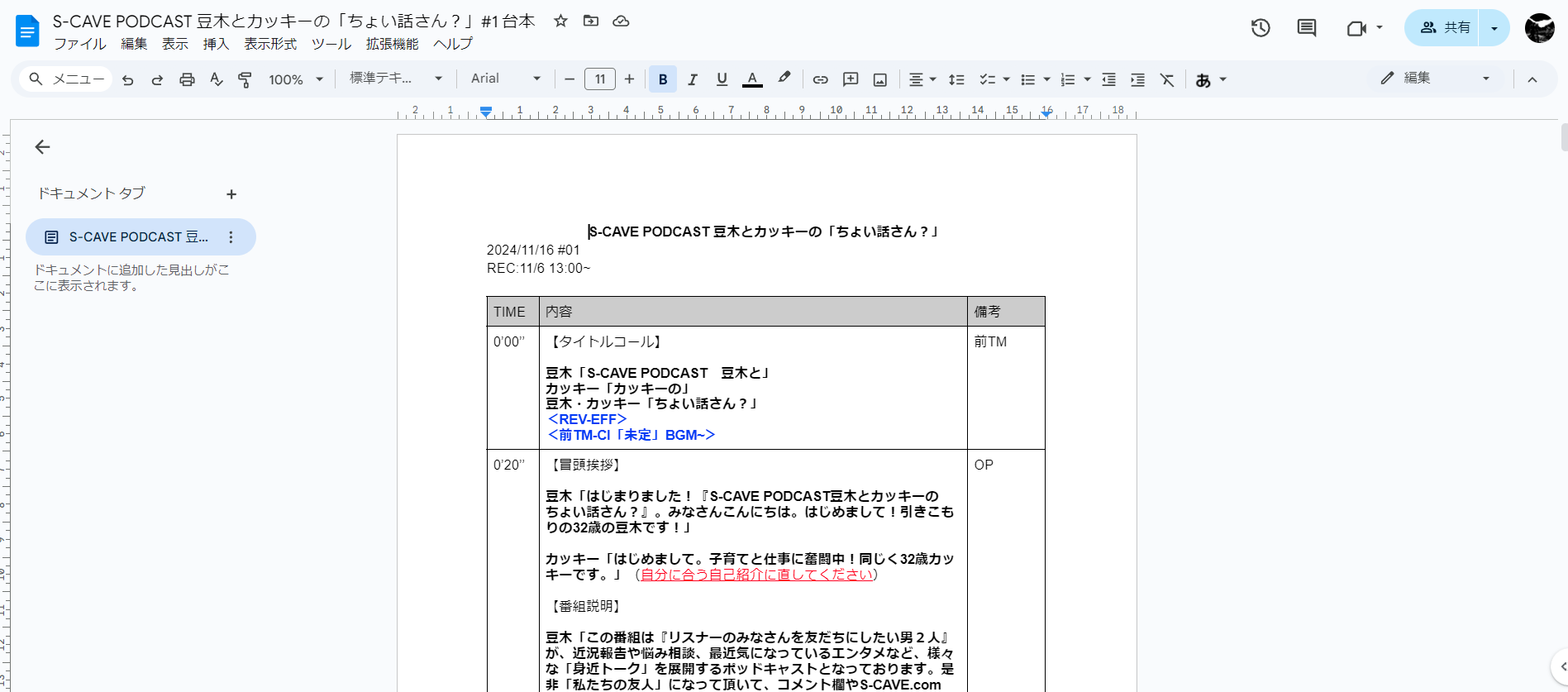Insert an image

[x=880, y=79]
